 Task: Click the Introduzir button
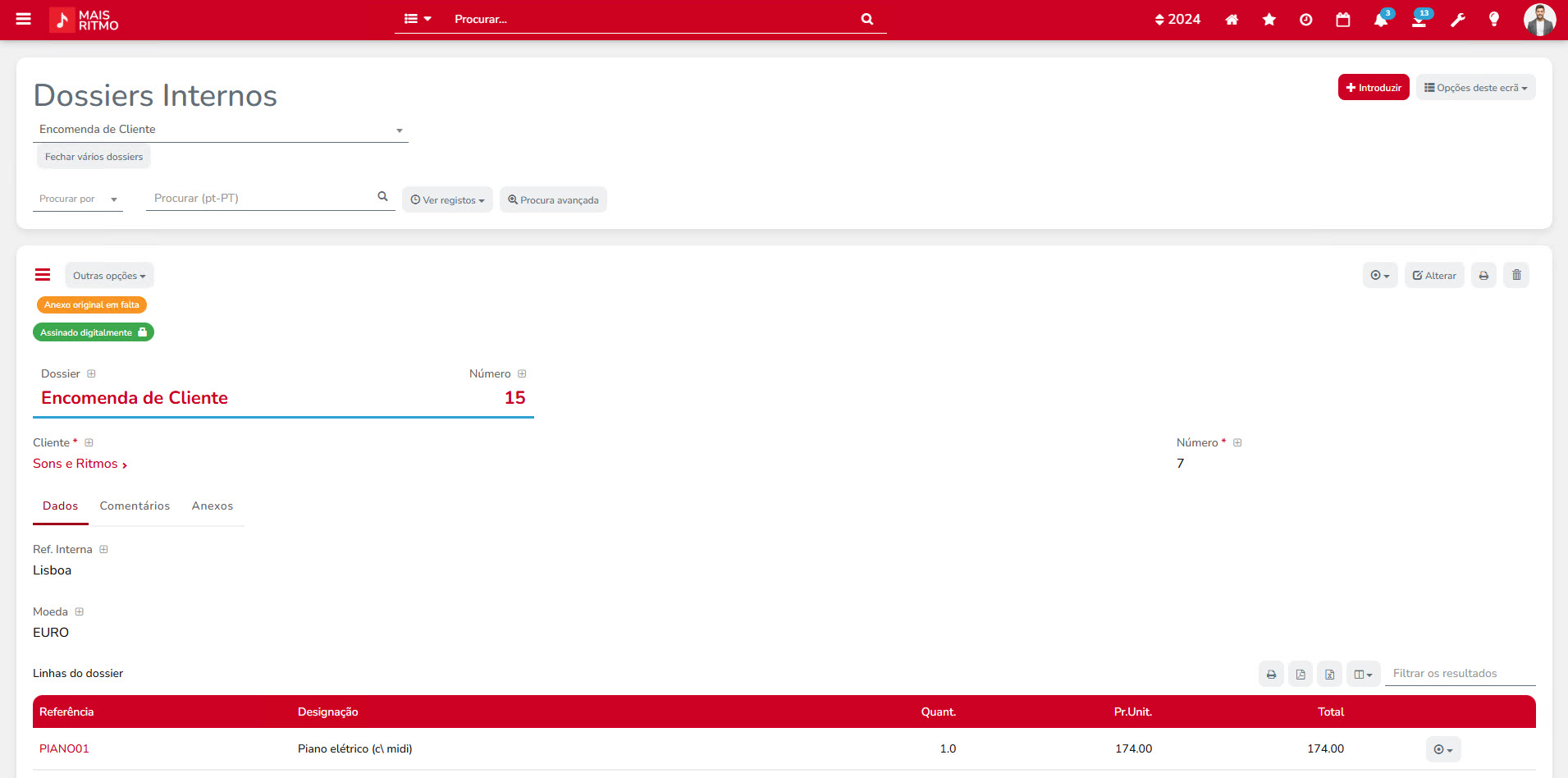point(1373,88)
